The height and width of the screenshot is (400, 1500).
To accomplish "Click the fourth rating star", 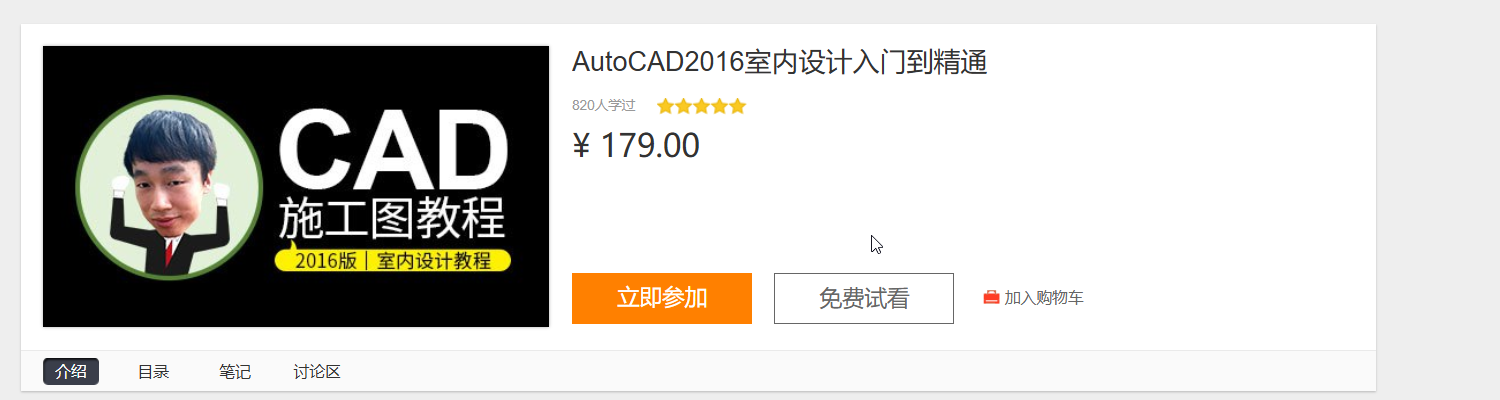I will point(719,106).
